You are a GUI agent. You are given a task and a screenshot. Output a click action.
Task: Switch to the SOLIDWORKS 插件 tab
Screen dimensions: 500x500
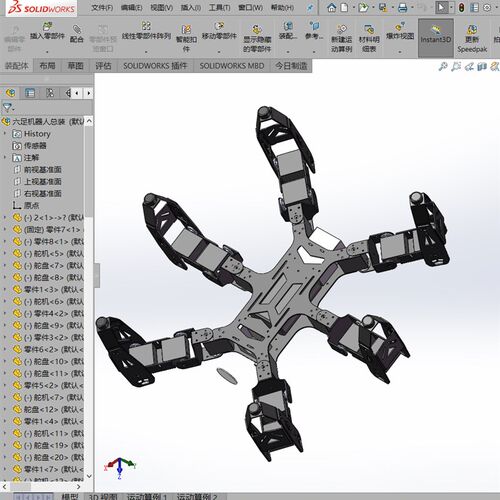click(x=155, y=66)
